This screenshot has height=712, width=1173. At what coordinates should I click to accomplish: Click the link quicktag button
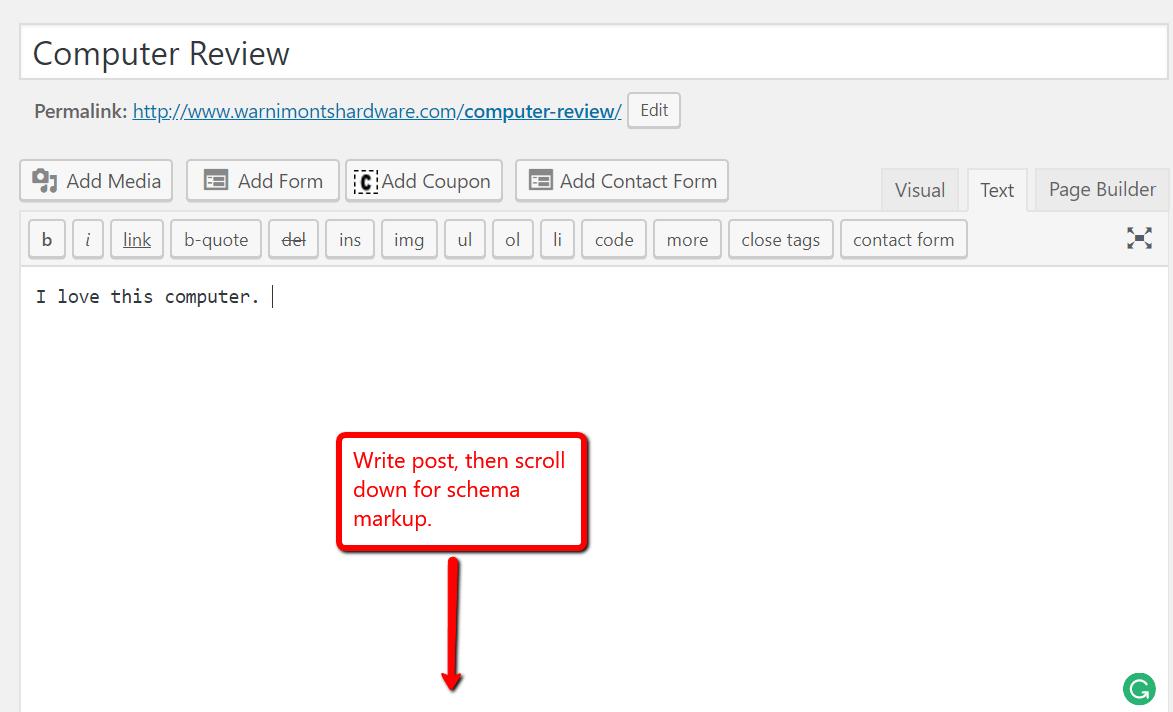coord(137,239)
